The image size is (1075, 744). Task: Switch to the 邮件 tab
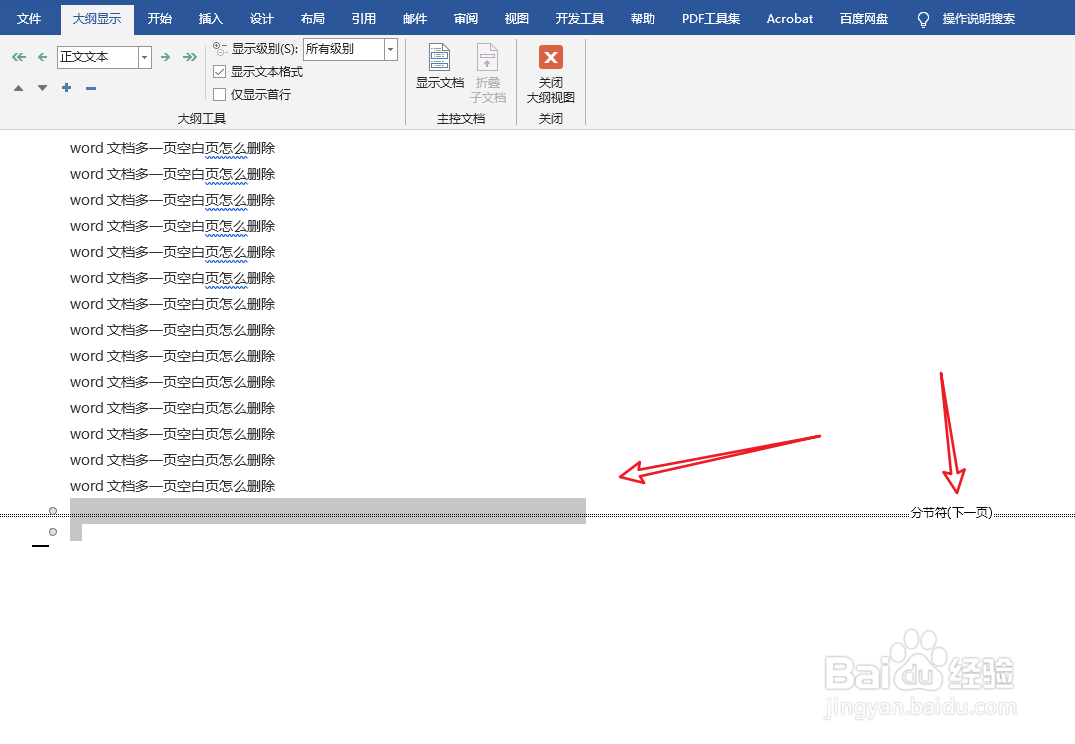click(x=415, y=19)
